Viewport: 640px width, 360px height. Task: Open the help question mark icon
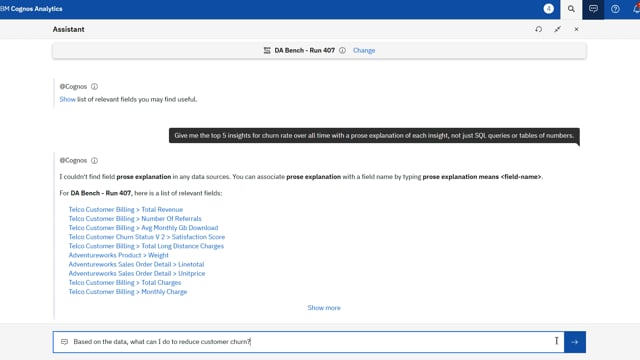(615, 9)
